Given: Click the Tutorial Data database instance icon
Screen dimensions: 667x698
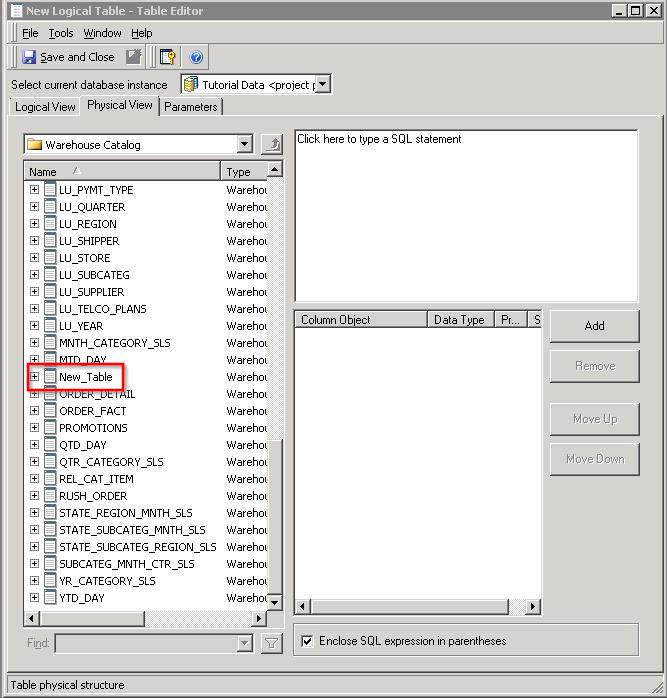Looking at the screenshot, I should (x=191, y=84).
